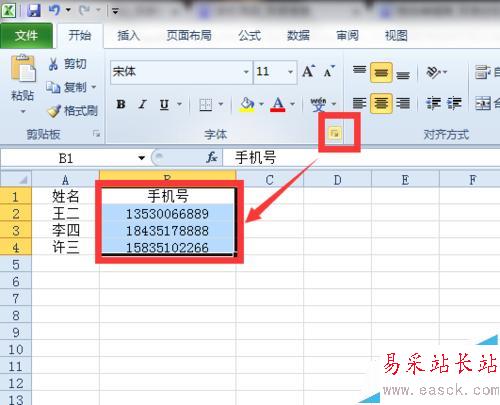
Task: Open the font size dropdown arrow
Action: click(290, 72)
